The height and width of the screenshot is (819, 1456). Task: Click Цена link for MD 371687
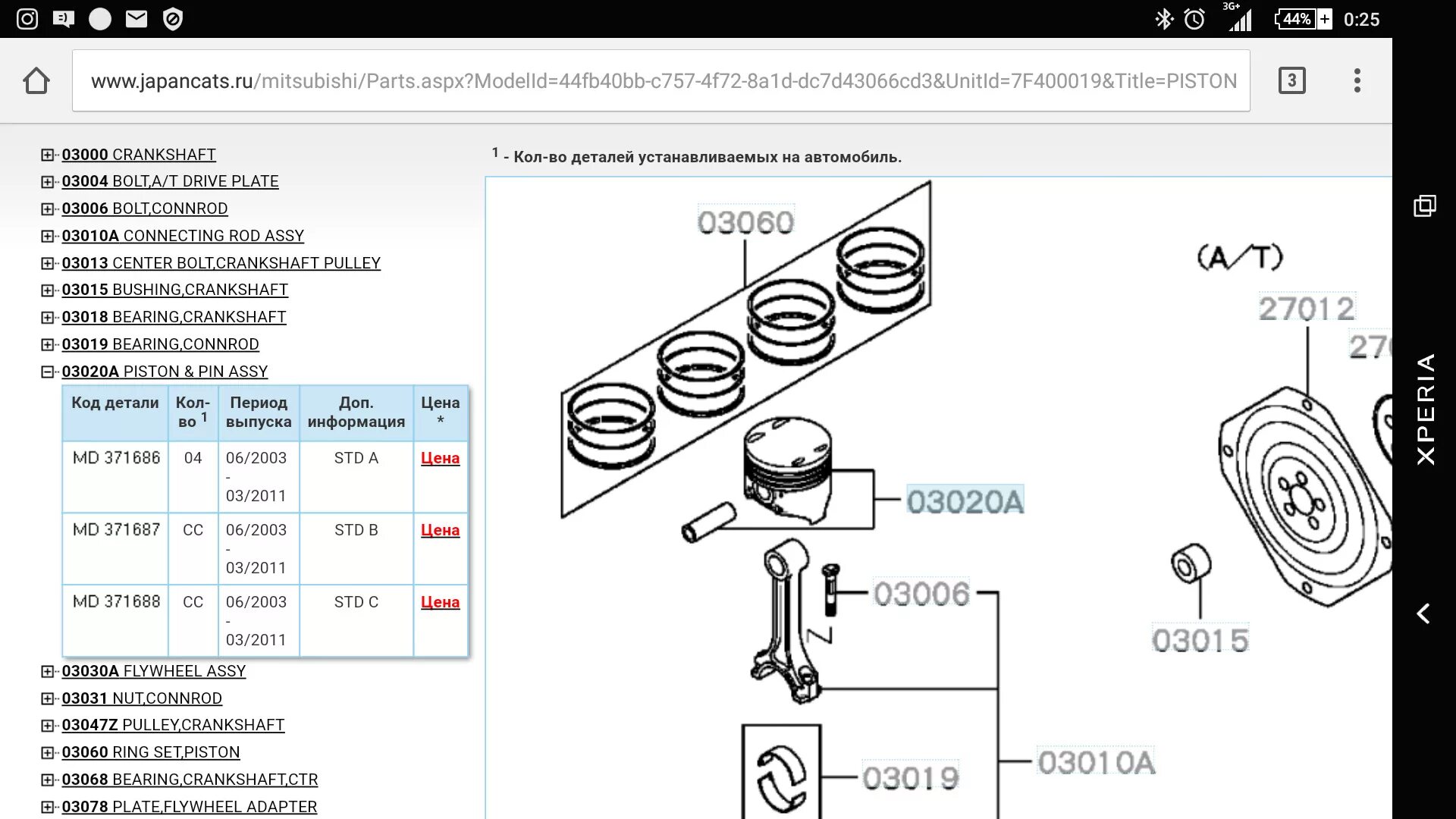[440, 530]
